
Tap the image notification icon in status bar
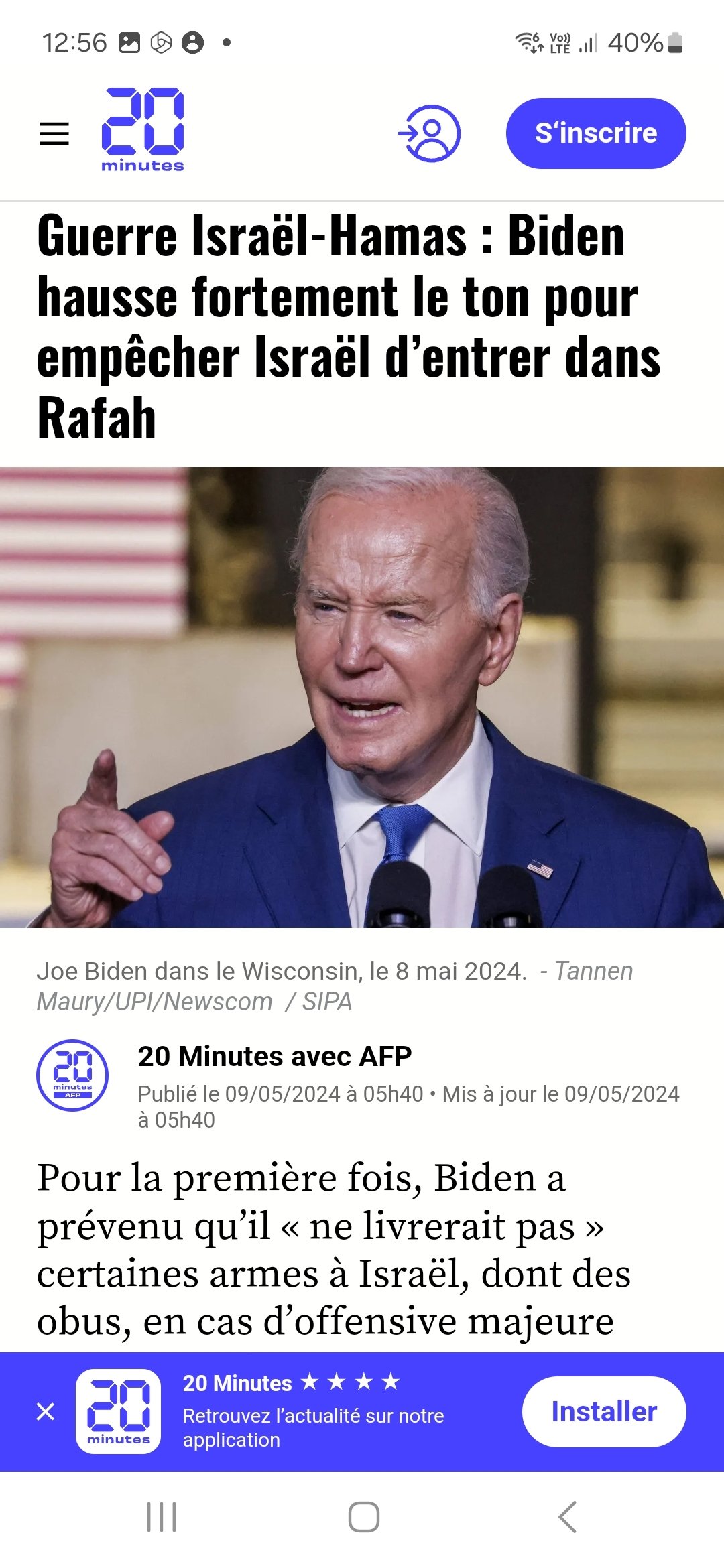[129, 42]
